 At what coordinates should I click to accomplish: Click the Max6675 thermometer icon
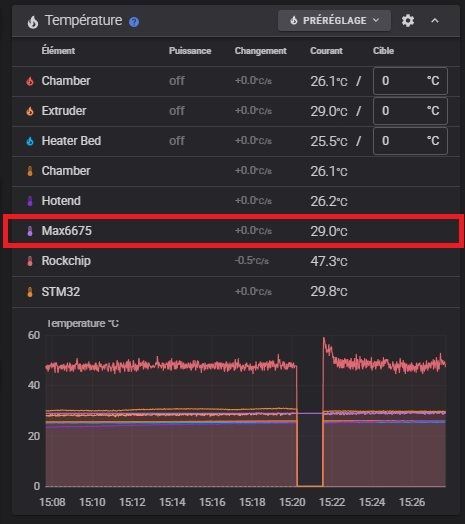pyautogui.click(x=30, y=231)
